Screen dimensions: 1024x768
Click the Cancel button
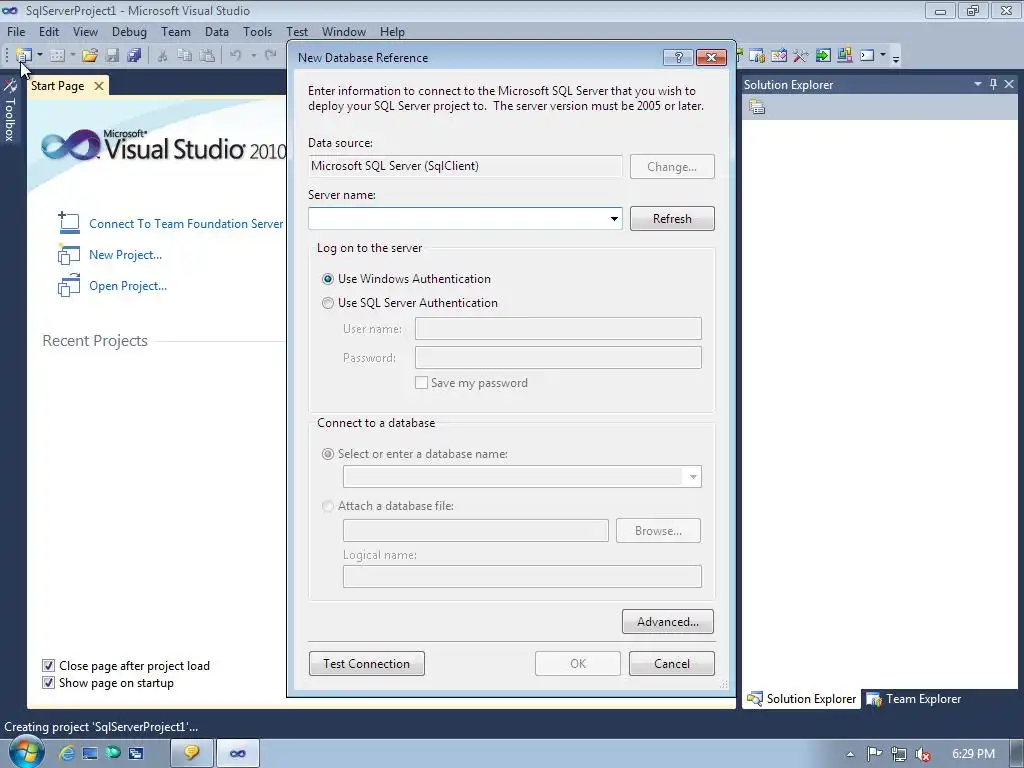[671, 664]
